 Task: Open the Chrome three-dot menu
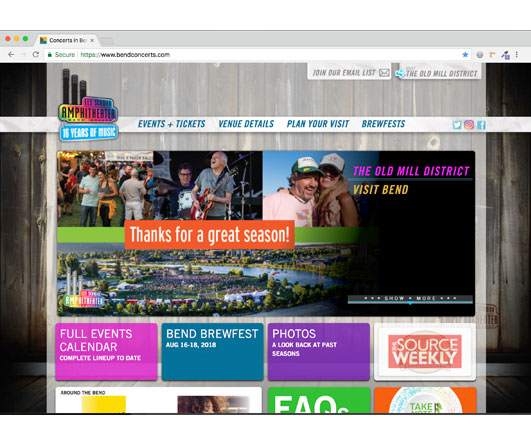tap(517, 55)
